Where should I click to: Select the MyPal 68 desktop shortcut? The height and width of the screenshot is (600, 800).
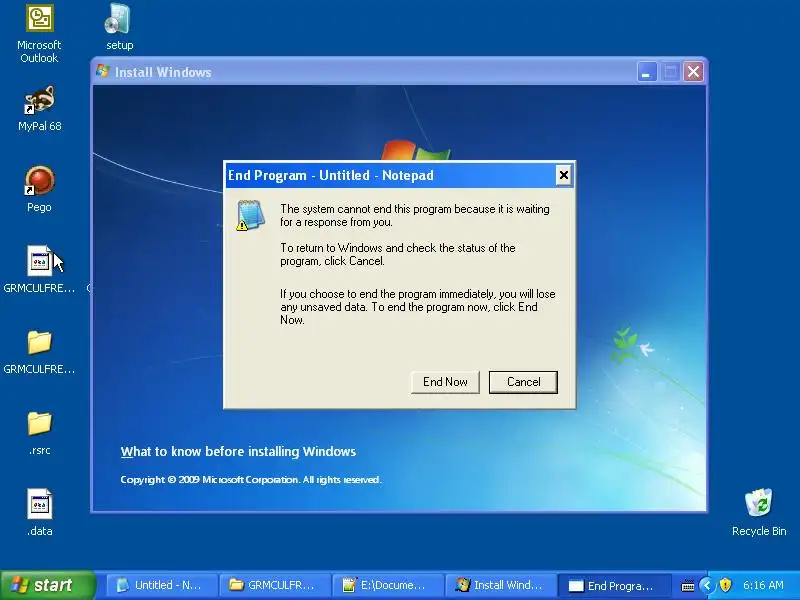point(39,109)
